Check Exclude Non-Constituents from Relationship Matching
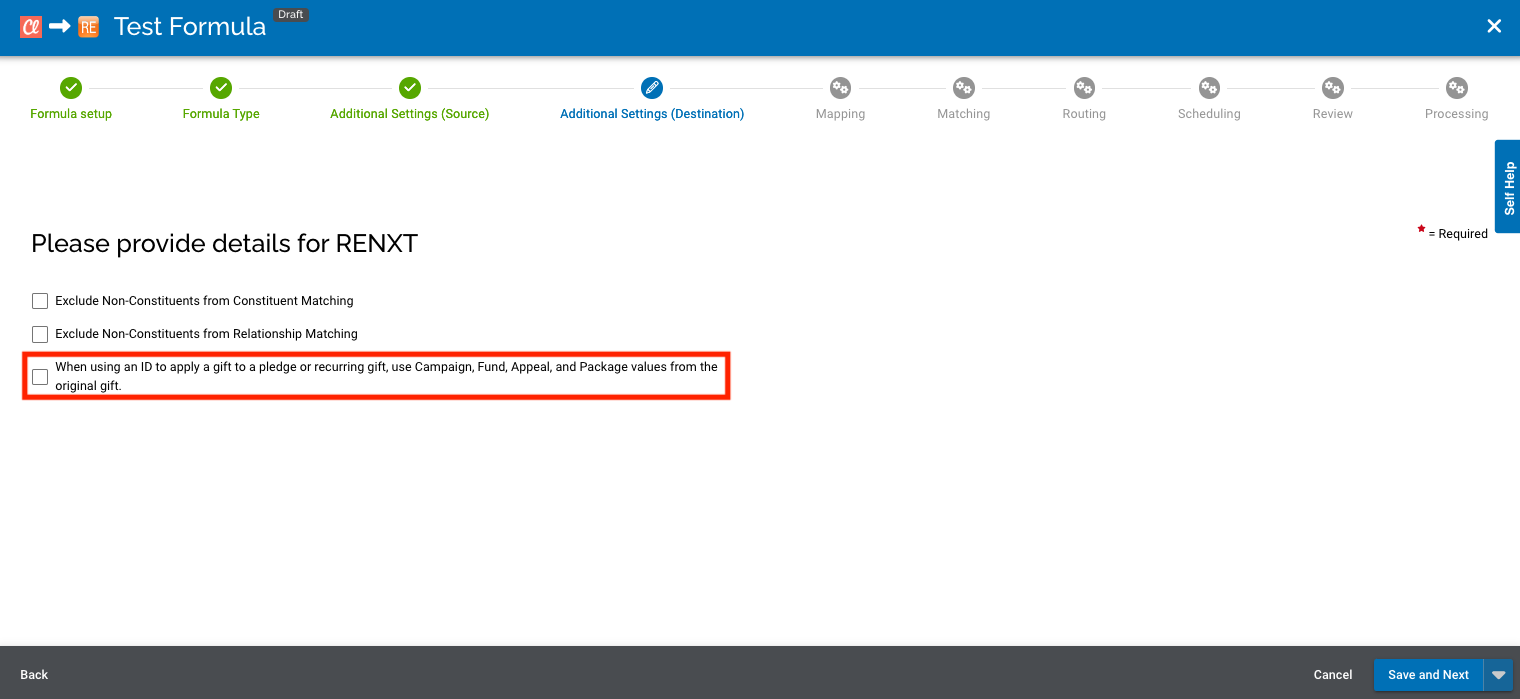This screenshot has width=1520, height=699. 39,334
